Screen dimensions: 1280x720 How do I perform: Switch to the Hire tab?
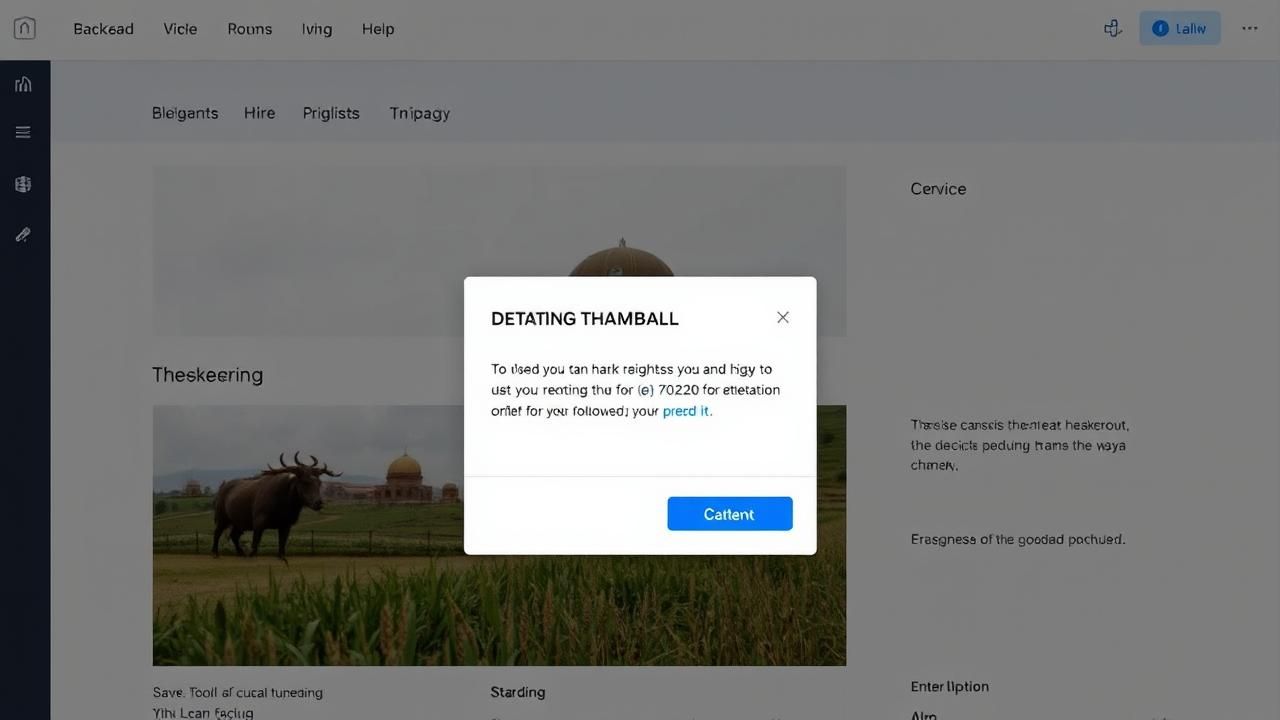[259, 113]
